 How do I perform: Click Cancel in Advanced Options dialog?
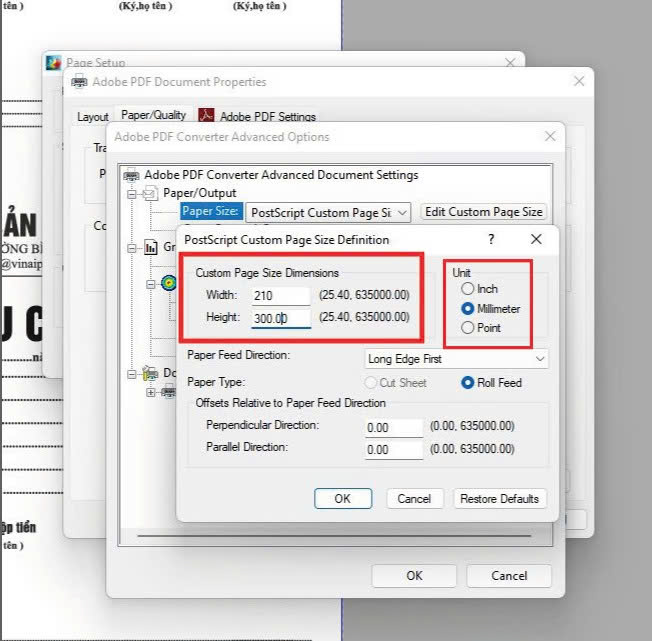coord(509,576)
